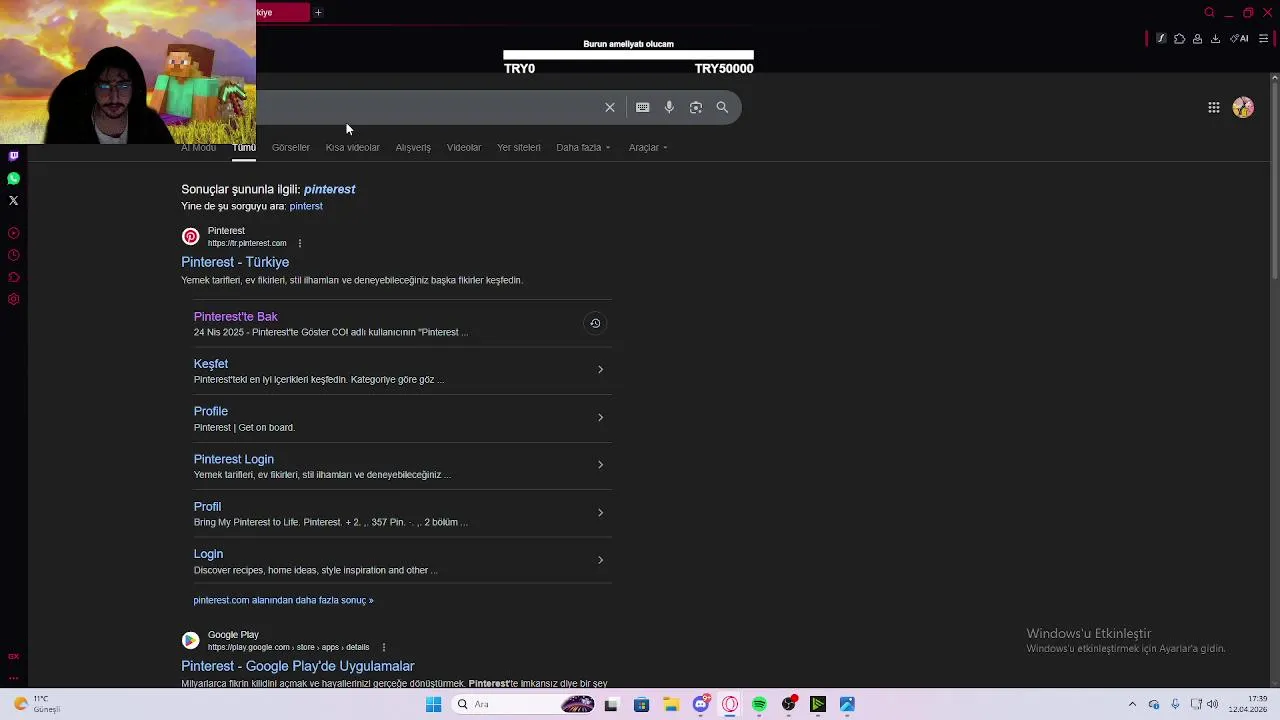Viewport: 1280px width, 720px height.
Task: Open the browser downloads icon
Action: click(x=1215, y=39)
